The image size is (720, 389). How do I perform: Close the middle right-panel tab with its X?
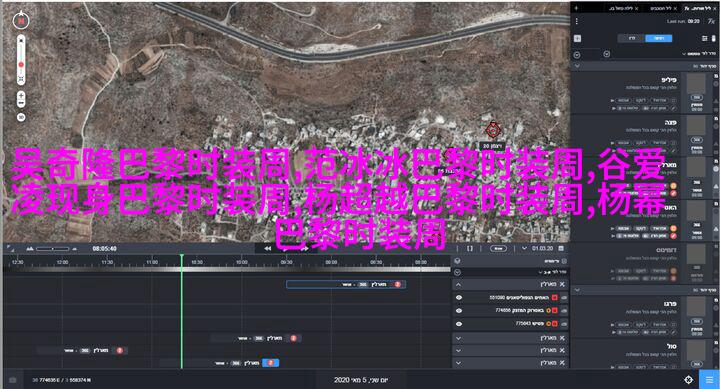pyautogui.click(x=675, y=8)
